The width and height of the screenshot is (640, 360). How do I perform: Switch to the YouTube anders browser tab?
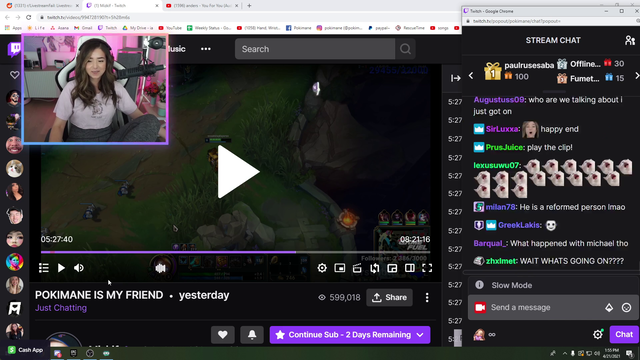(202, 6)
